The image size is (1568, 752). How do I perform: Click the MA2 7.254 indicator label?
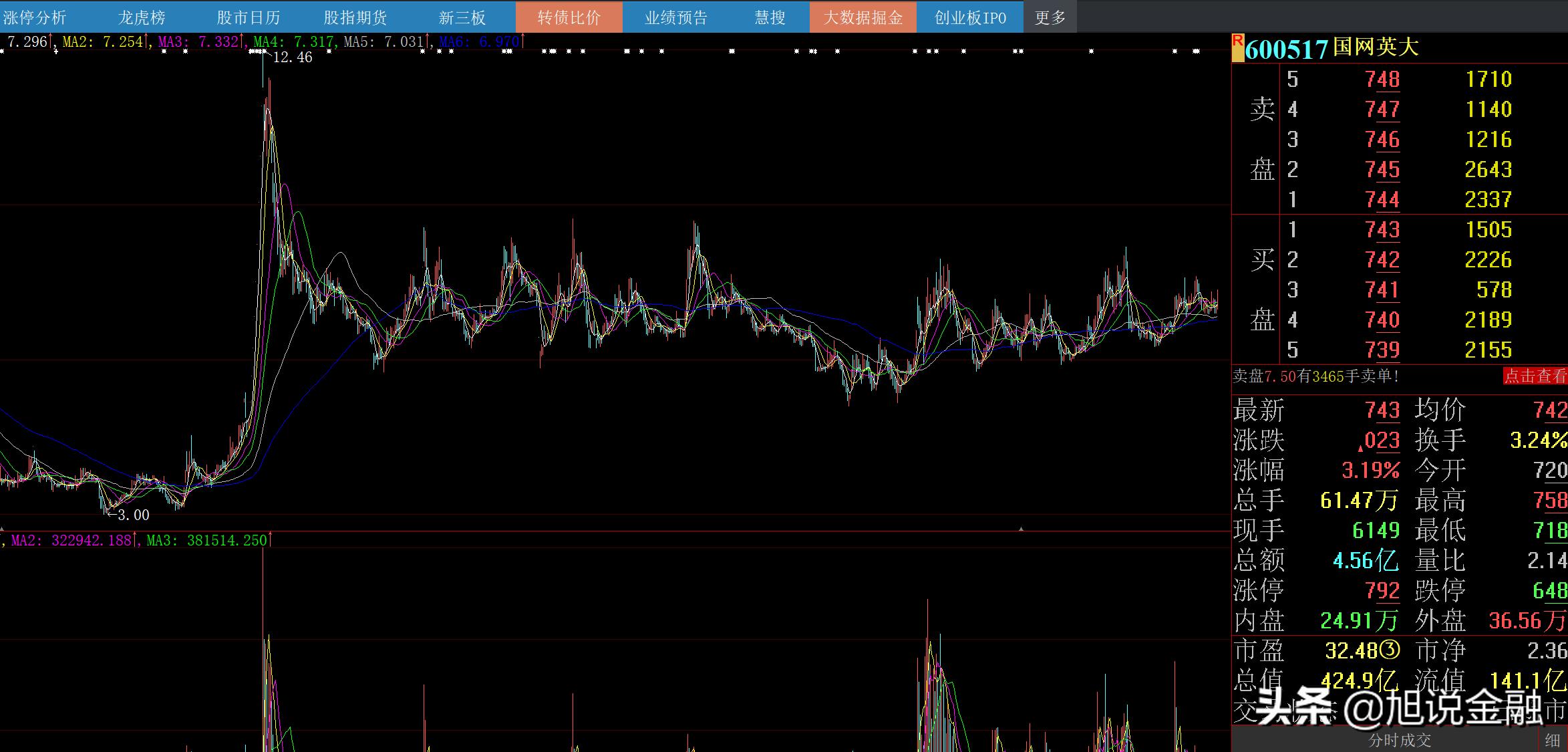pyautogui.click(x=103, y=42)
